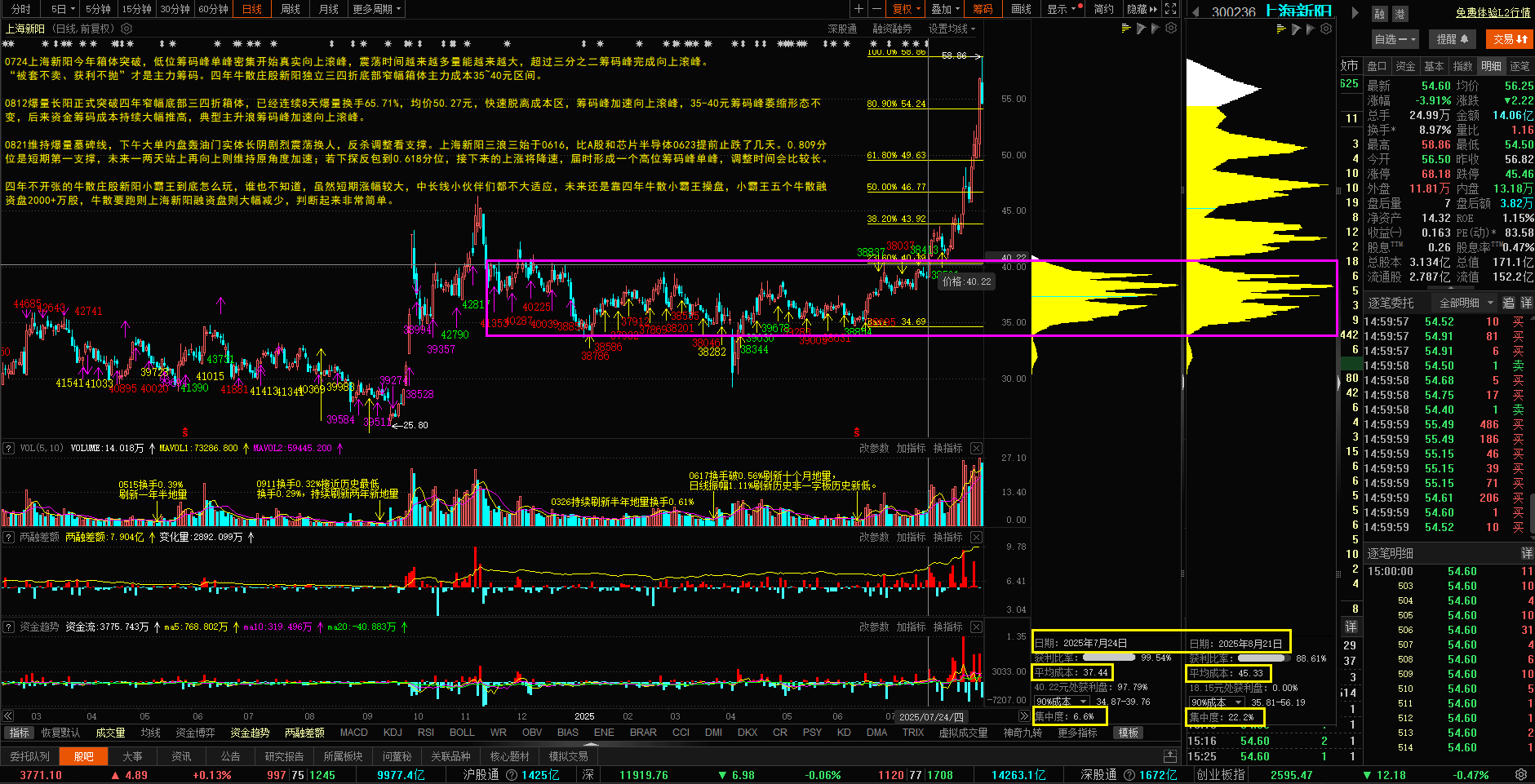
Task: Click 沪股通 help question icon
Action: [x=511, y=775]
